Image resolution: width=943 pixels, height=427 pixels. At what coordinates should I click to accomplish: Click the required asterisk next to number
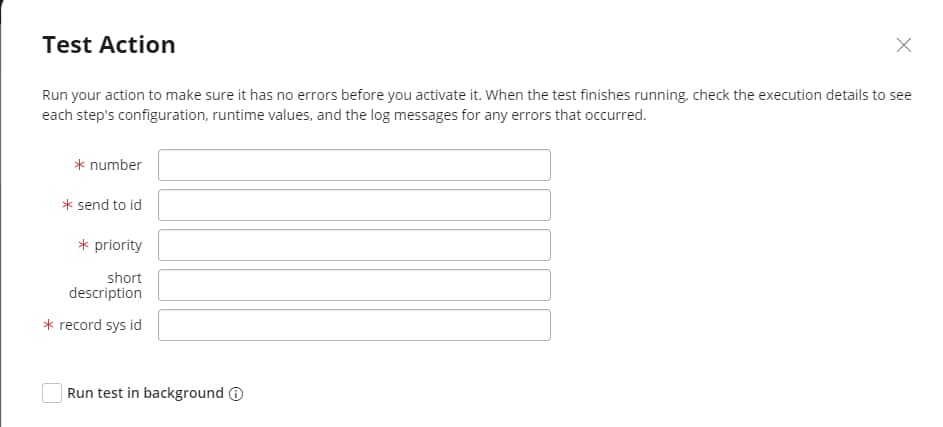pos(81,165)
